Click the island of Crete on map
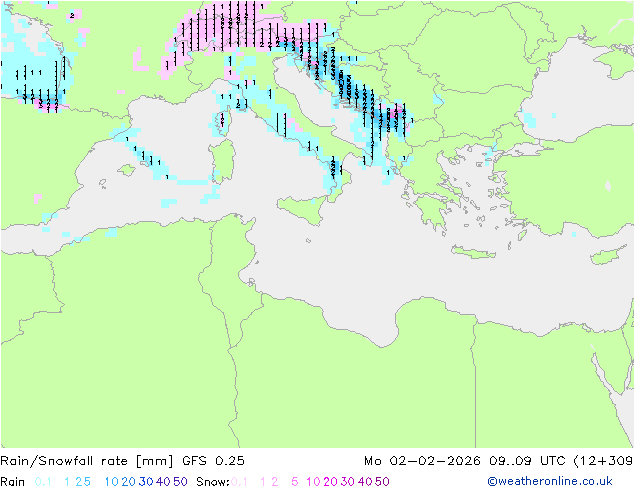 pyautogui.click(x=473, y=252)
